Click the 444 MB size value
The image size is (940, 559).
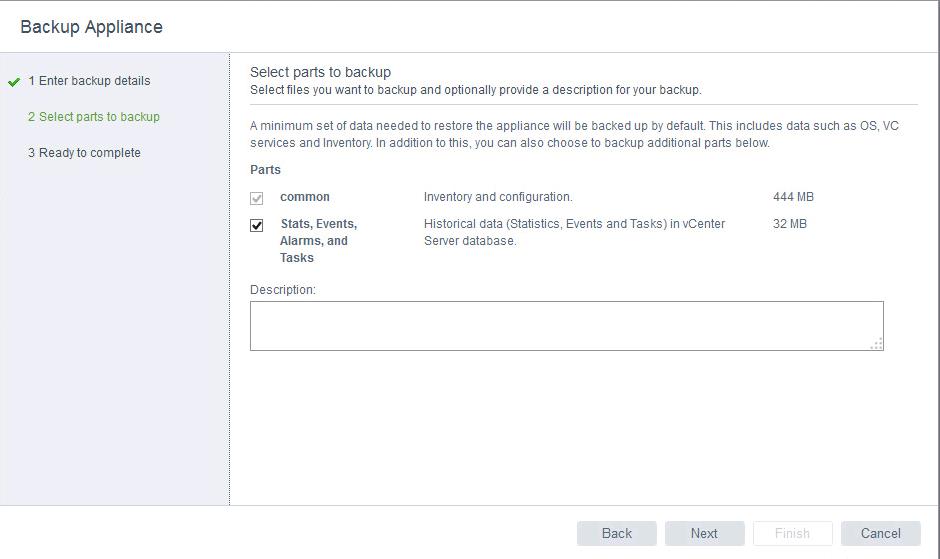coord(793,197)
